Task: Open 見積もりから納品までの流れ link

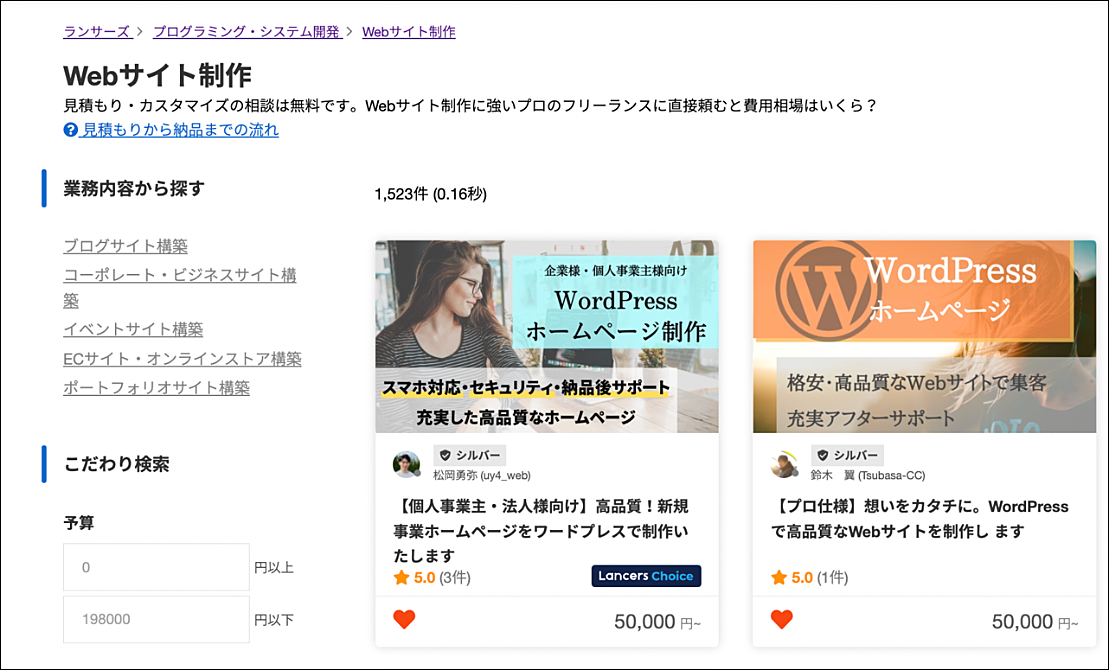Action: (x=180, y=130)
